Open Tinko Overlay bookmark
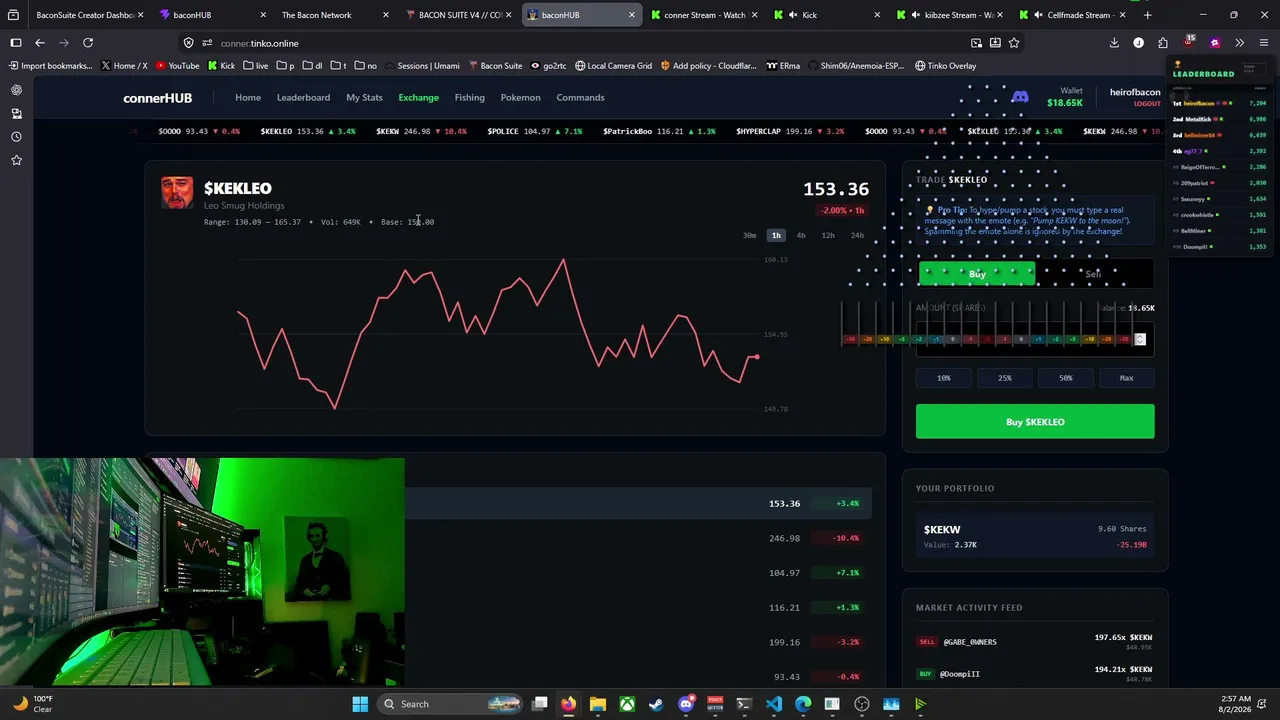 [945, 66]
